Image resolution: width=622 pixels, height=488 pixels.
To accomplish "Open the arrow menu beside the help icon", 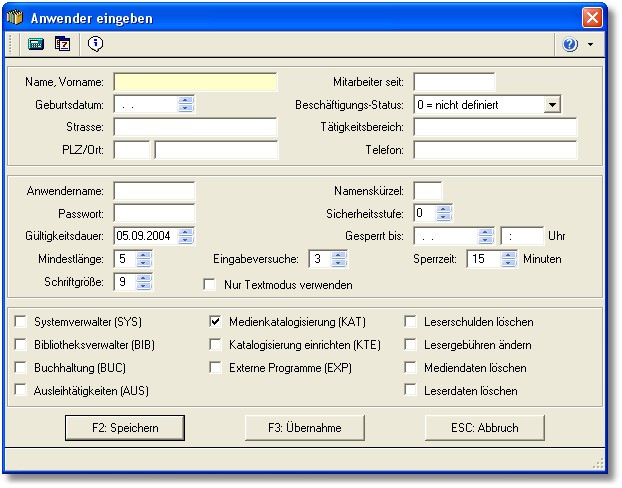I will 590,45.
